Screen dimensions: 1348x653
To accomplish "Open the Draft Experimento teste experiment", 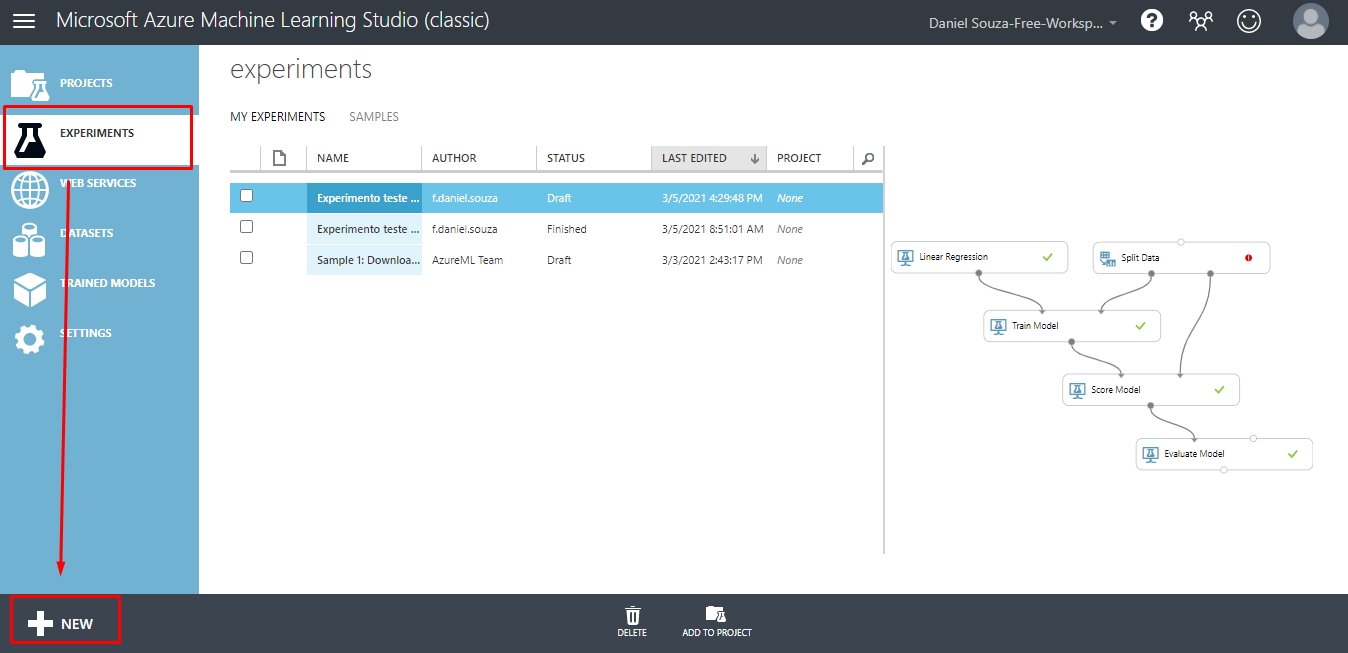I will 364,198.
